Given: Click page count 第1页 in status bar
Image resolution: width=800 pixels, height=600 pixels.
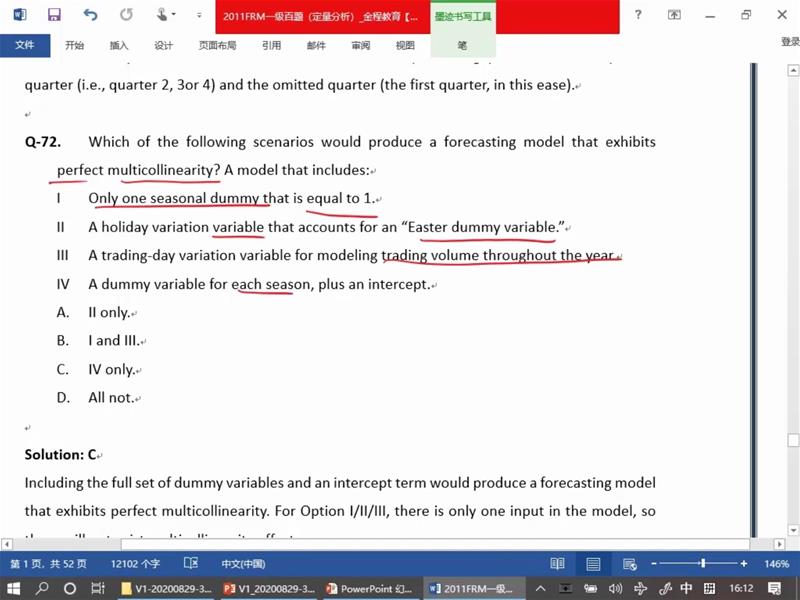Looking at the screenshot, I should [48, 564].
